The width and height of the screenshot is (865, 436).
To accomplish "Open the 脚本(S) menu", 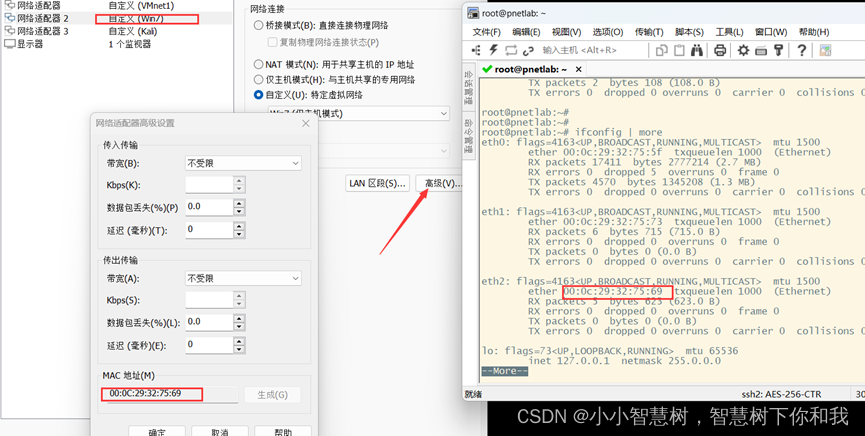I will click(689, 33).
